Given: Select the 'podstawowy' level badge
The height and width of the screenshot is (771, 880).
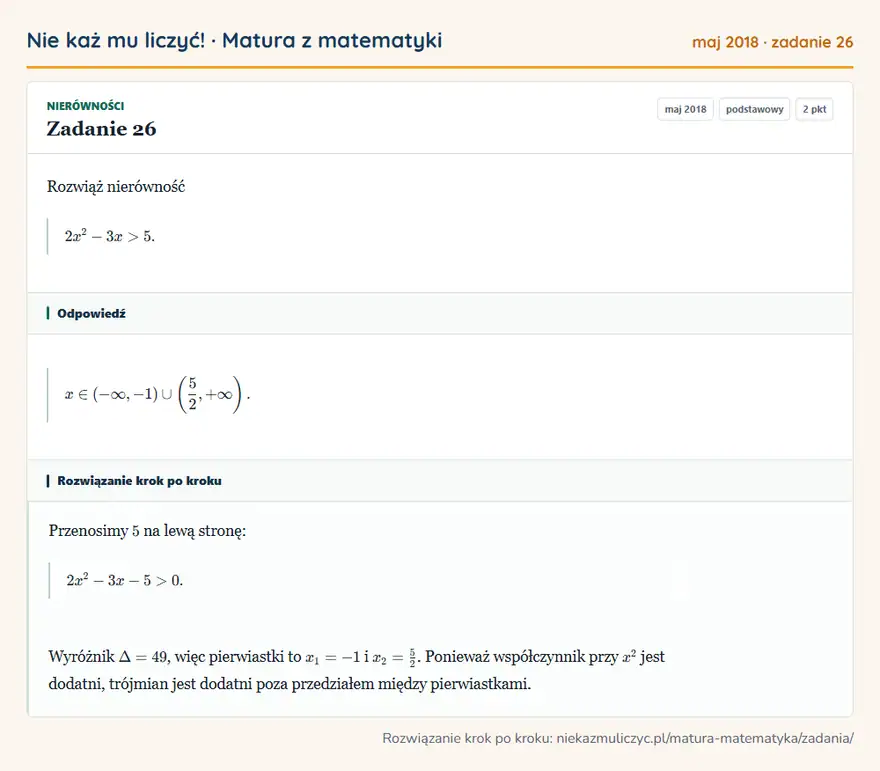Looking at the screenshot, I should point(754,109).
